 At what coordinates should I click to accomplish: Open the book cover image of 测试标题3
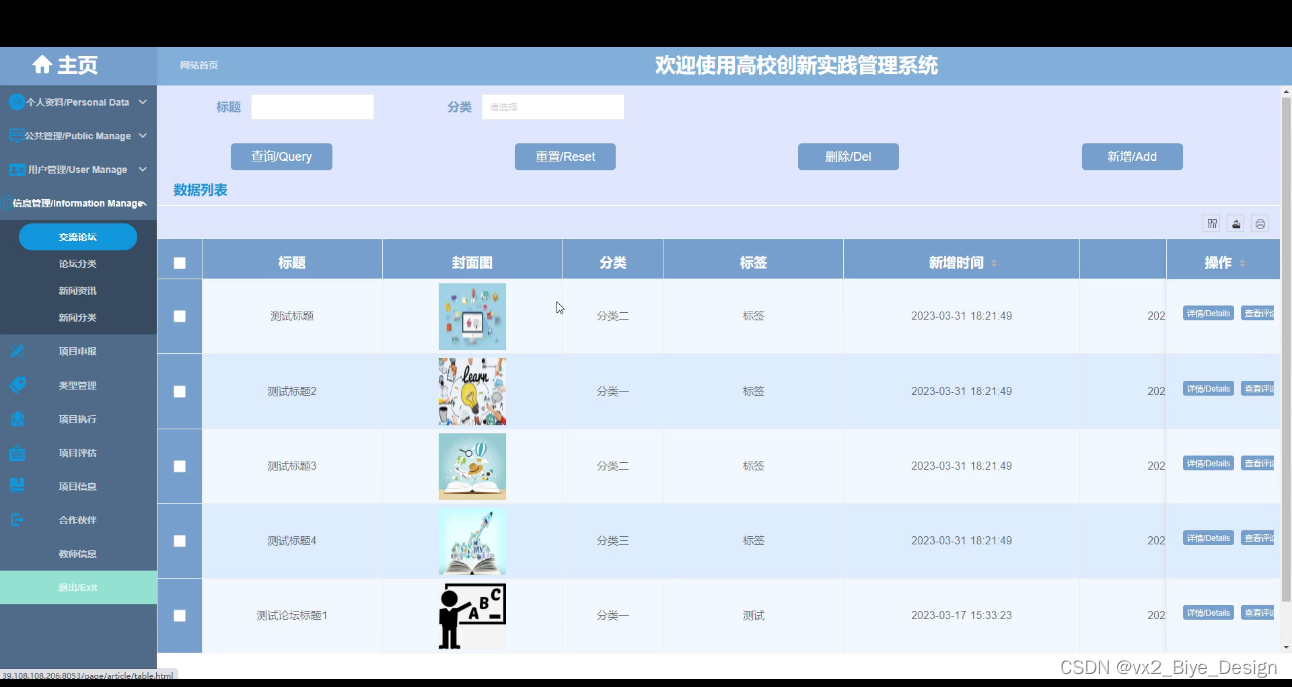[472, 466]
